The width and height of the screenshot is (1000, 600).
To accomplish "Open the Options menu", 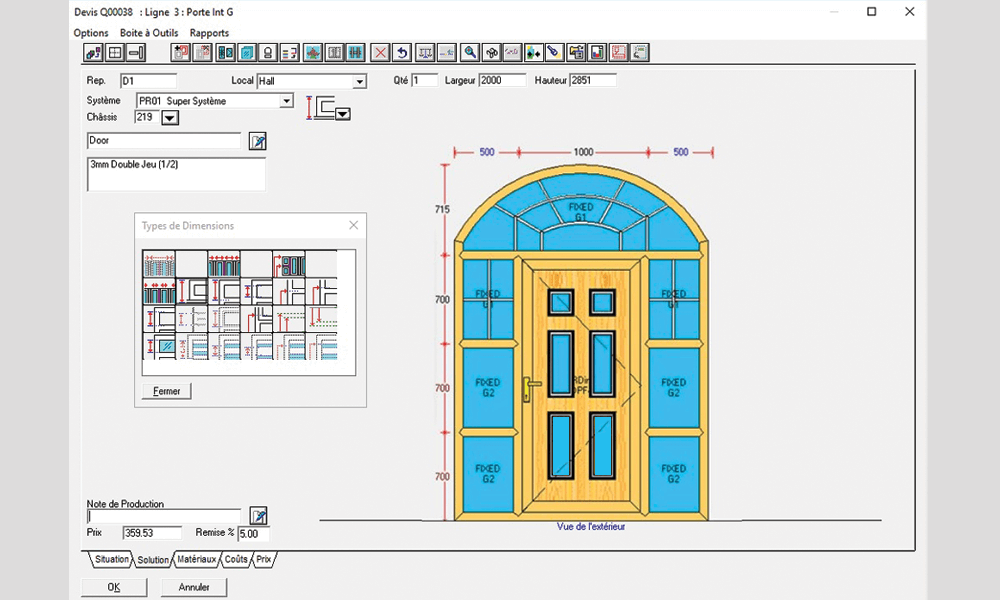I will [91, 33].
